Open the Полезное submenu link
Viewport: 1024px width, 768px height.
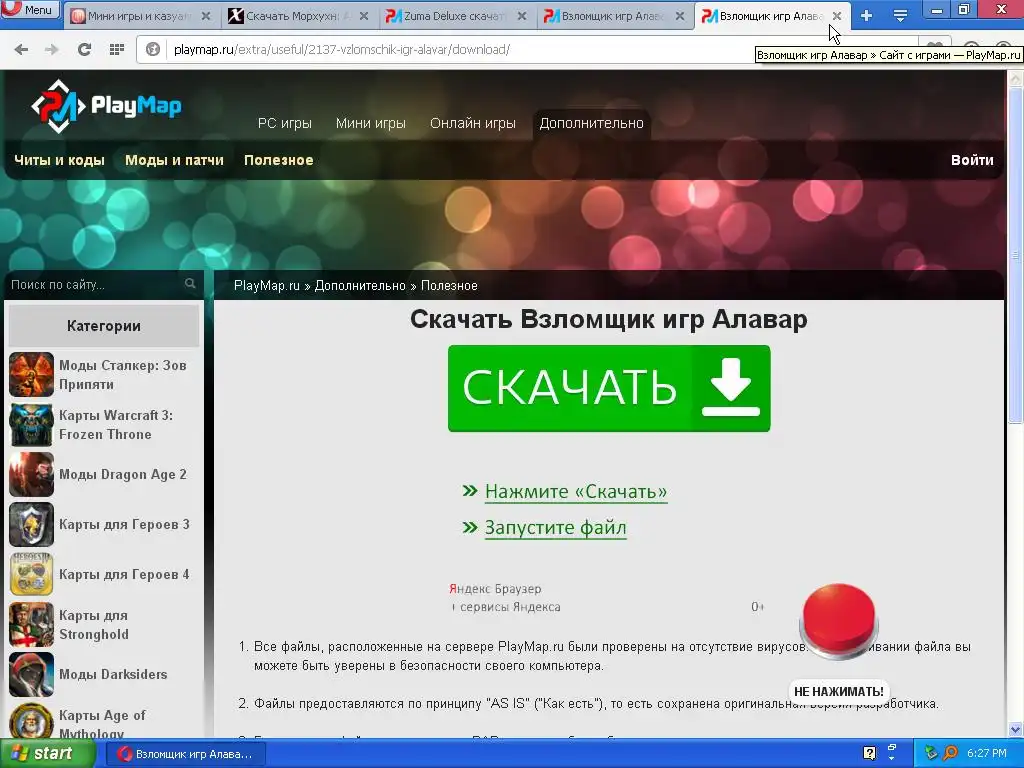[x=279, y=160]
